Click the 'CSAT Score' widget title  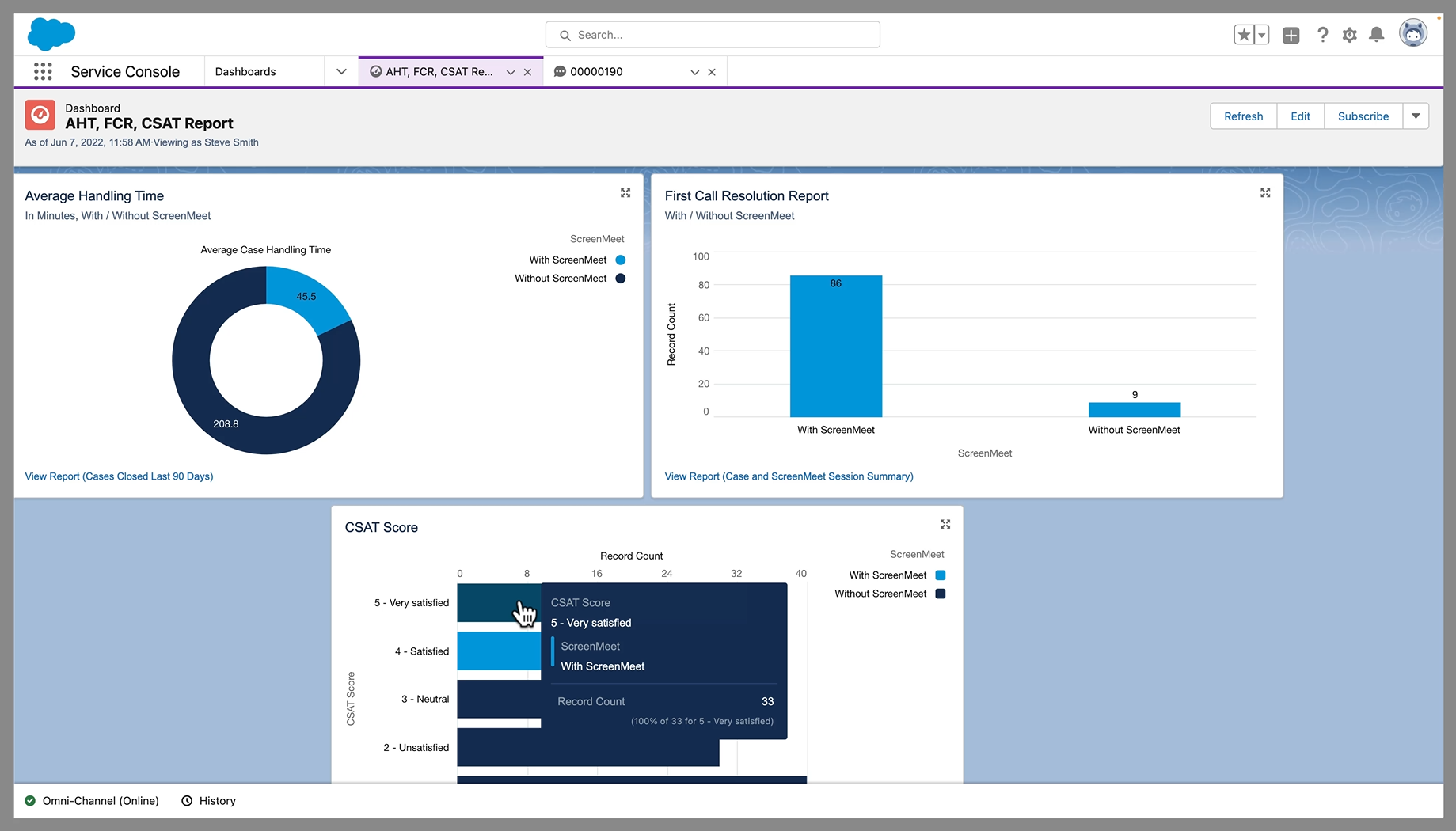(381, 528)
